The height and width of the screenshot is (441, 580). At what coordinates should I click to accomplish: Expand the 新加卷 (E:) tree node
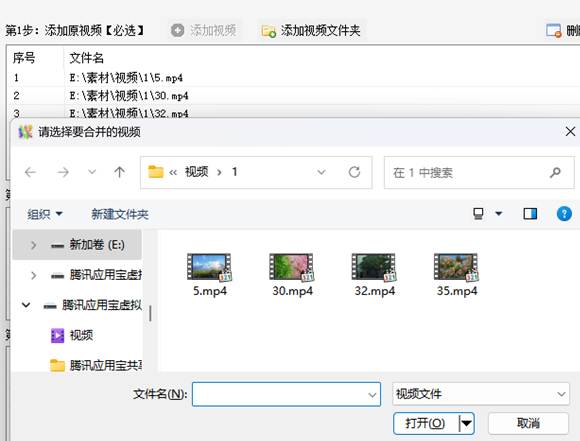(33, 245)
